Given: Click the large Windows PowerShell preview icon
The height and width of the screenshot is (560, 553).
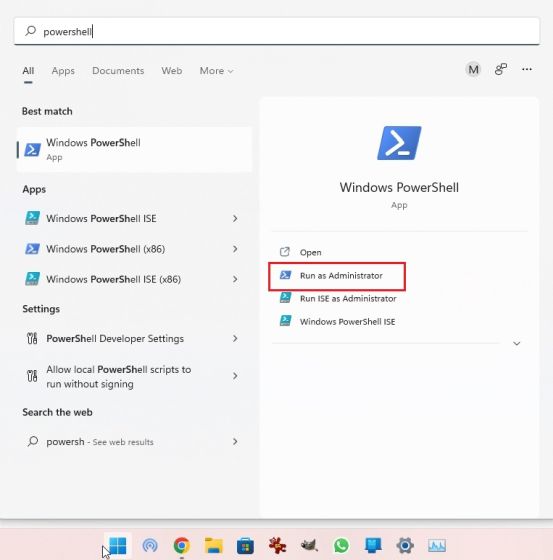Looking at the screenshot, I should pos(399,143).
